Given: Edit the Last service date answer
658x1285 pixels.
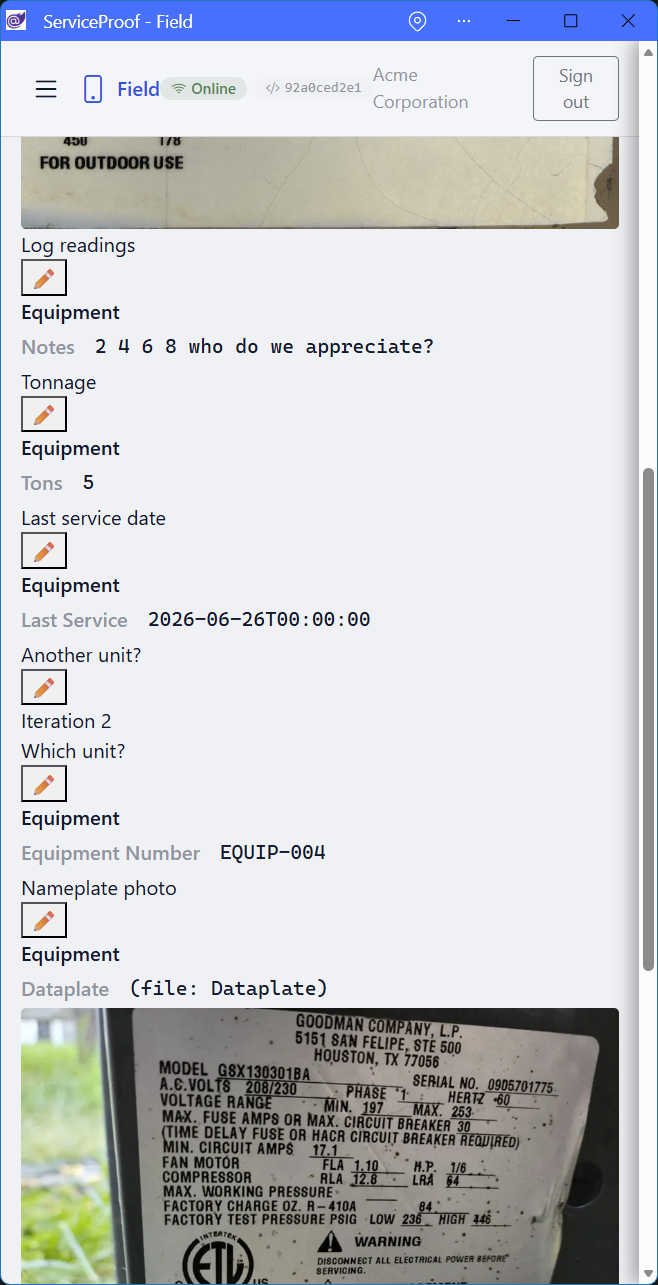Looking at the screenshot, I should pos(44,551).
